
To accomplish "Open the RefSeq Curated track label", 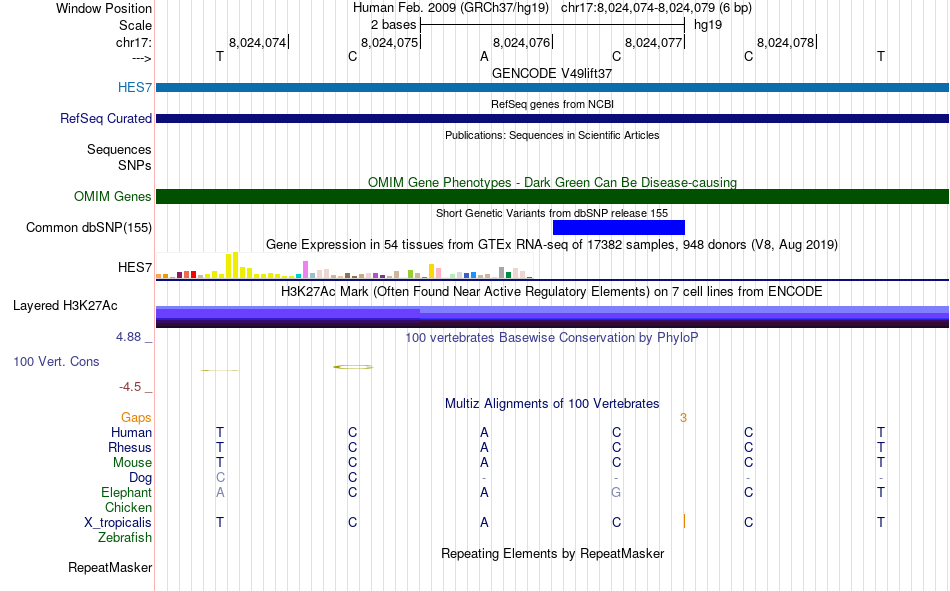I will coord(105,118).
